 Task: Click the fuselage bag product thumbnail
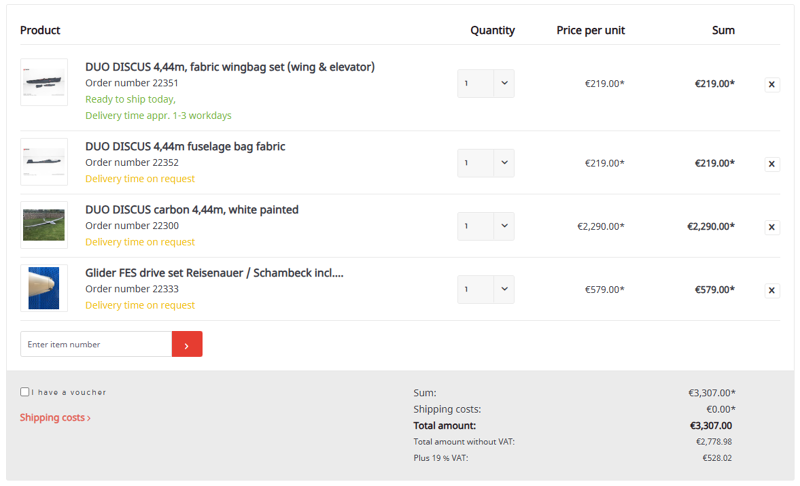(x=44, y=162)
